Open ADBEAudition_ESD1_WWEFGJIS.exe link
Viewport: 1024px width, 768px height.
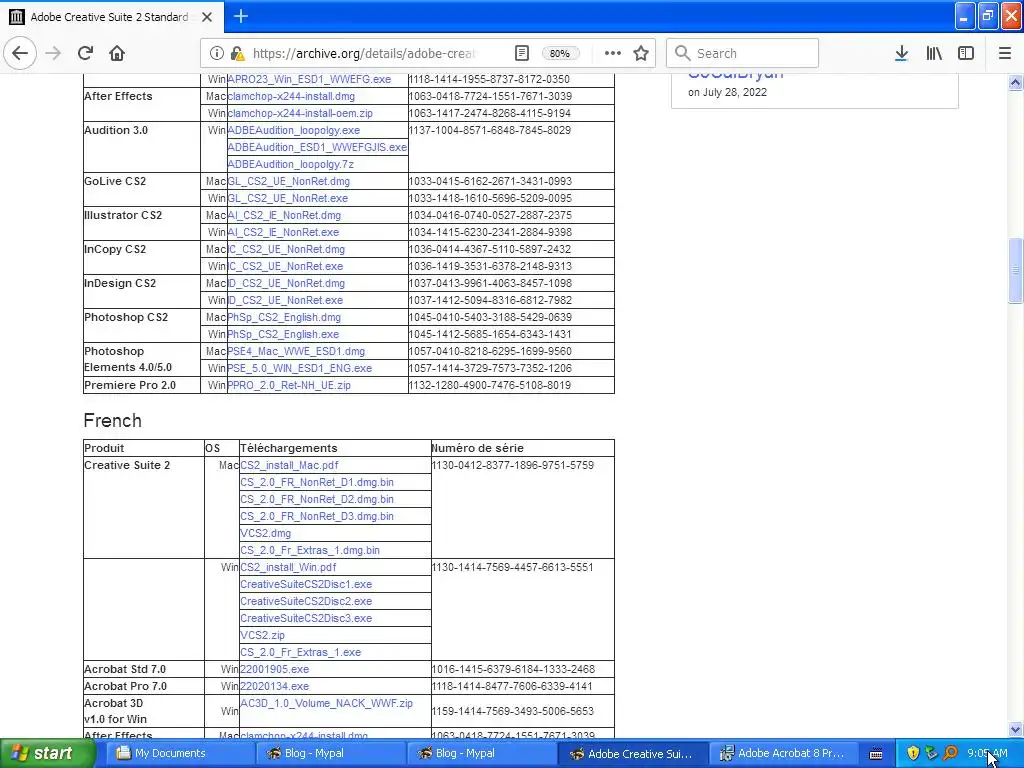317,147
